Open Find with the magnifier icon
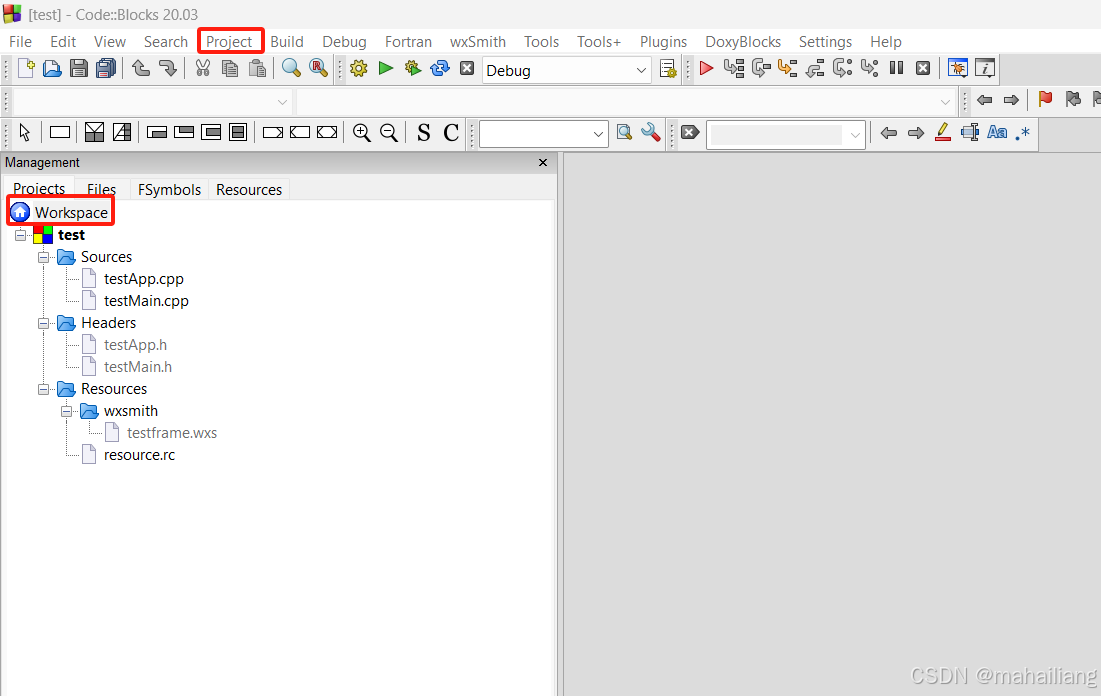Screen dimensions: 1101x696 point(291,68)
